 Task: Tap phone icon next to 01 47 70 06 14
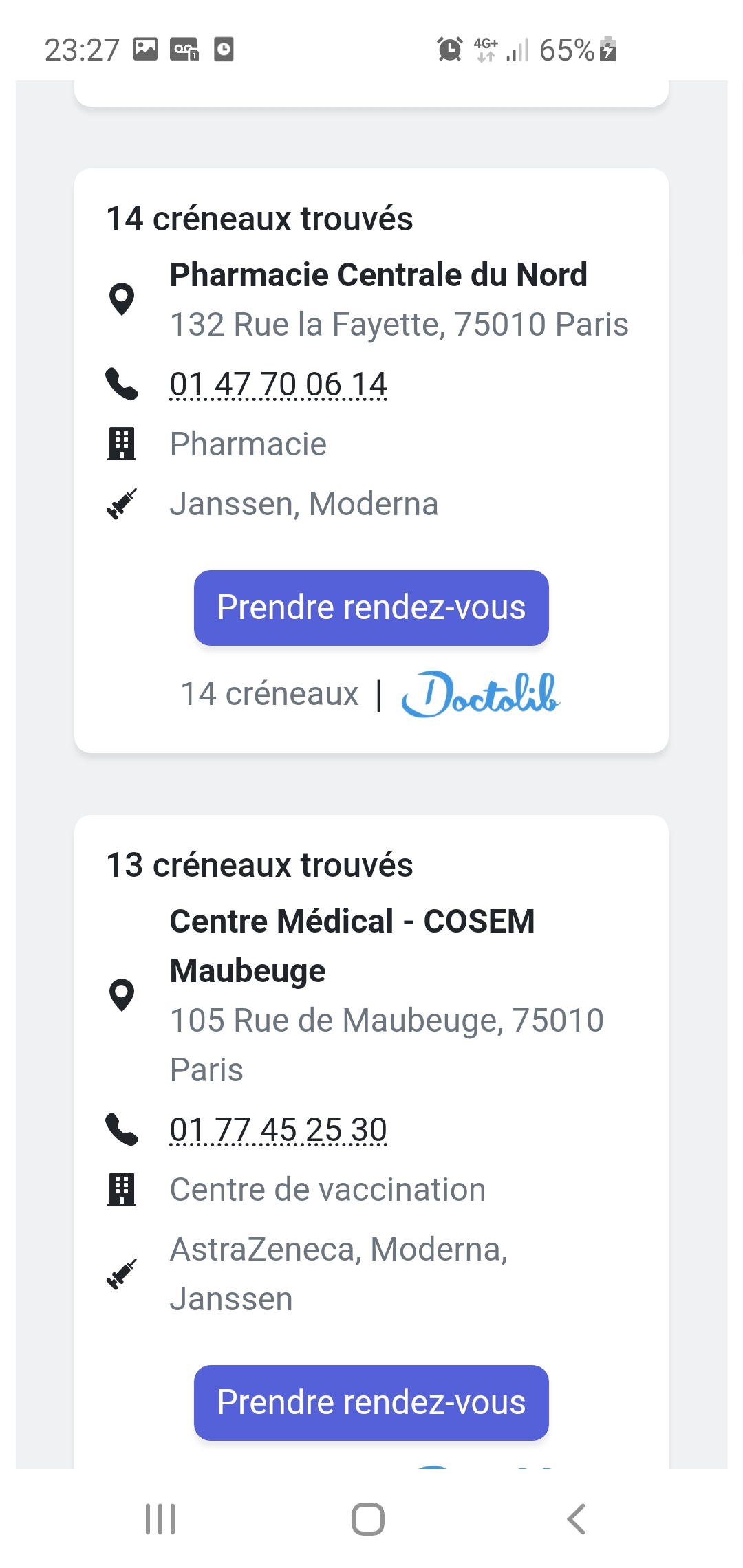(122, 384)
